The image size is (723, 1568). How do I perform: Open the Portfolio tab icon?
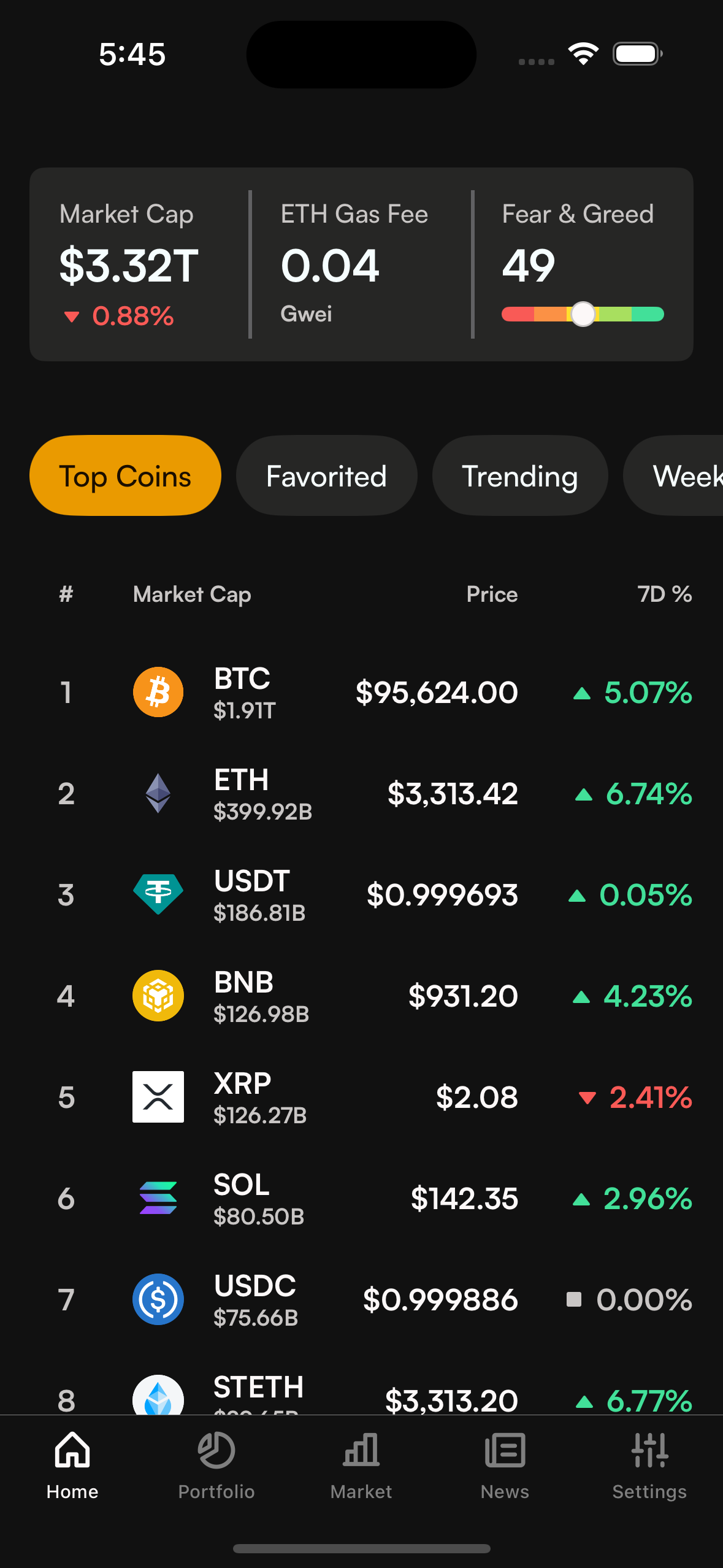coord(216,1450)
